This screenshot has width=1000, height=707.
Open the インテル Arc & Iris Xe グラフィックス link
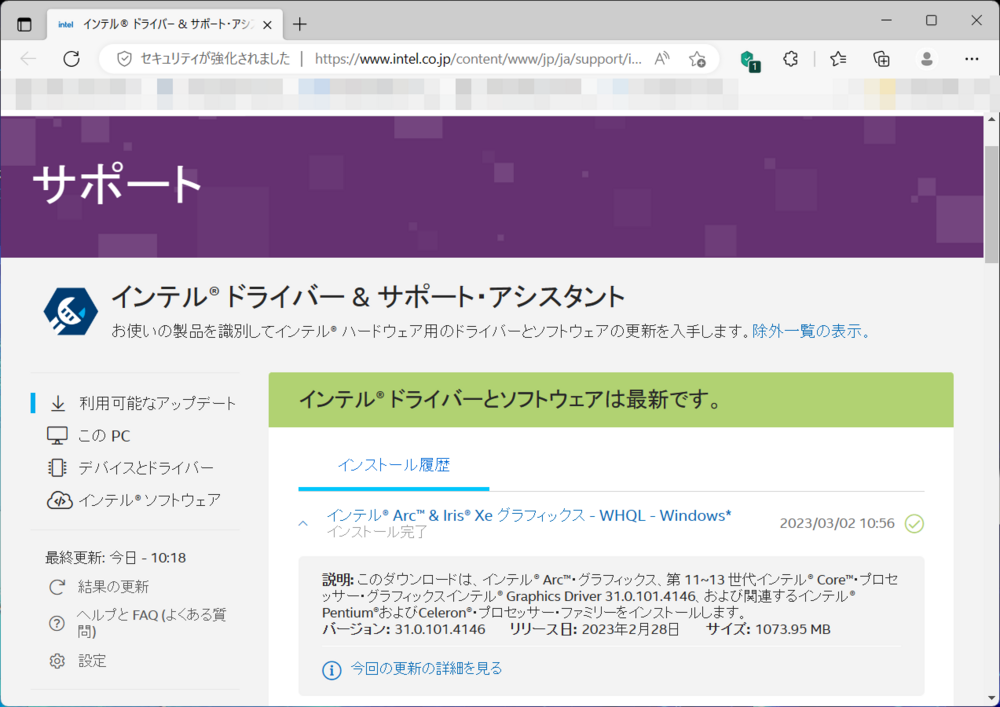coord(529,515)
